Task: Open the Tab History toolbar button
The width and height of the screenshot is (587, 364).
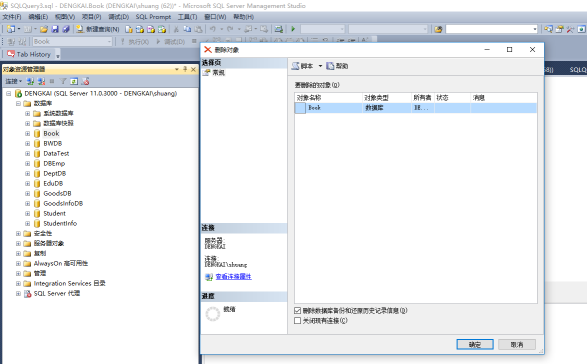Action: [29, 54]
